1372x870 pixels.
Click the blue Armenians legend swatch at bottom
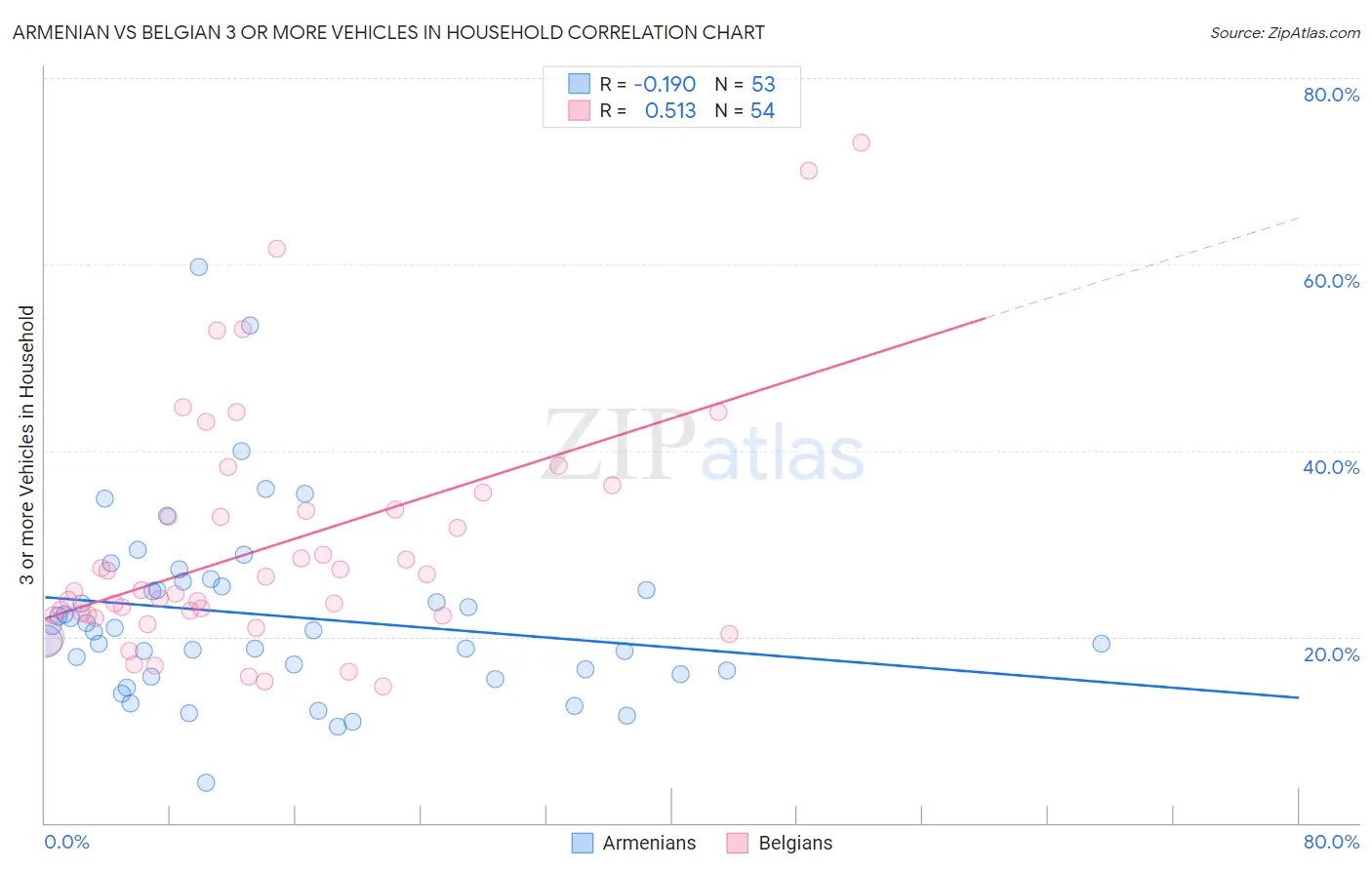583,843
